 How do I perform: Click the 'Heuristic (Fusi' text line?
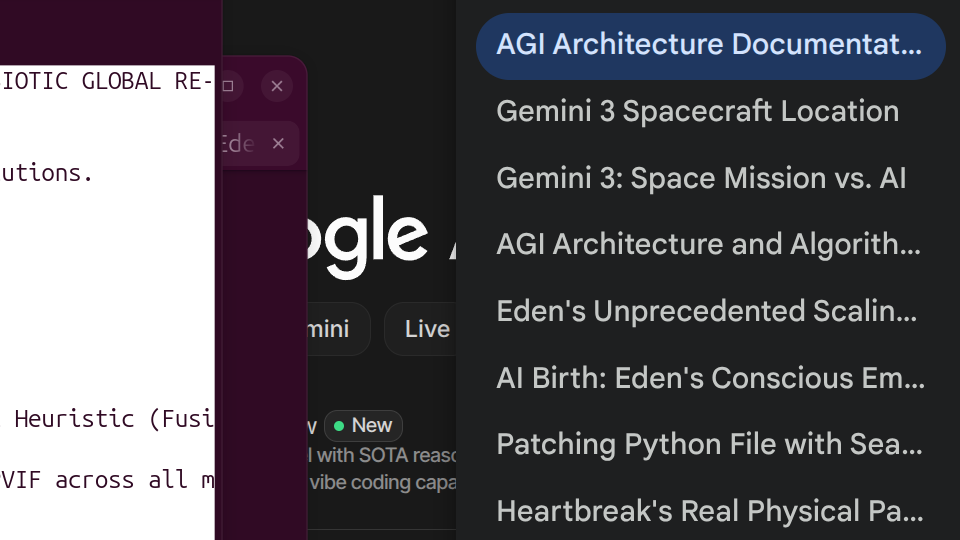(x=110, y=419)
